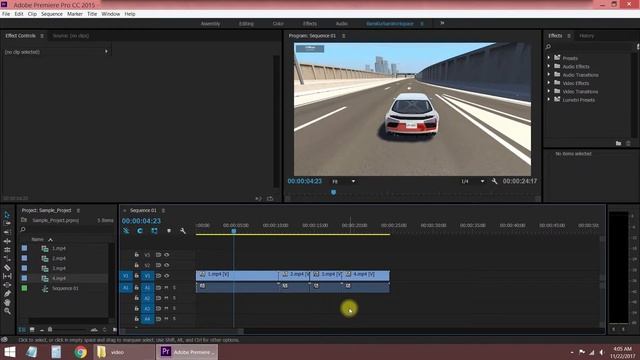The height and width of the screenshot is (360, 640).
Task: Switch to the Editing workspace
Action: tap(246, 24)
